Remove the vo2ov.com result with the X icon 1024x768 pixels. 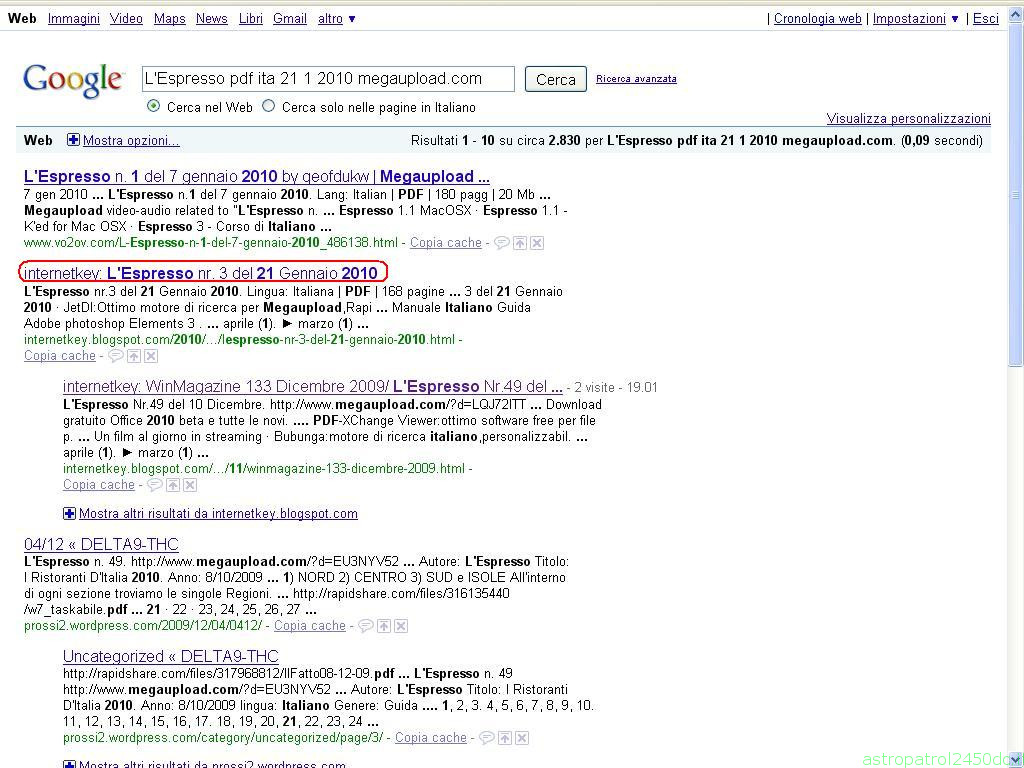[x=537, y=243]
